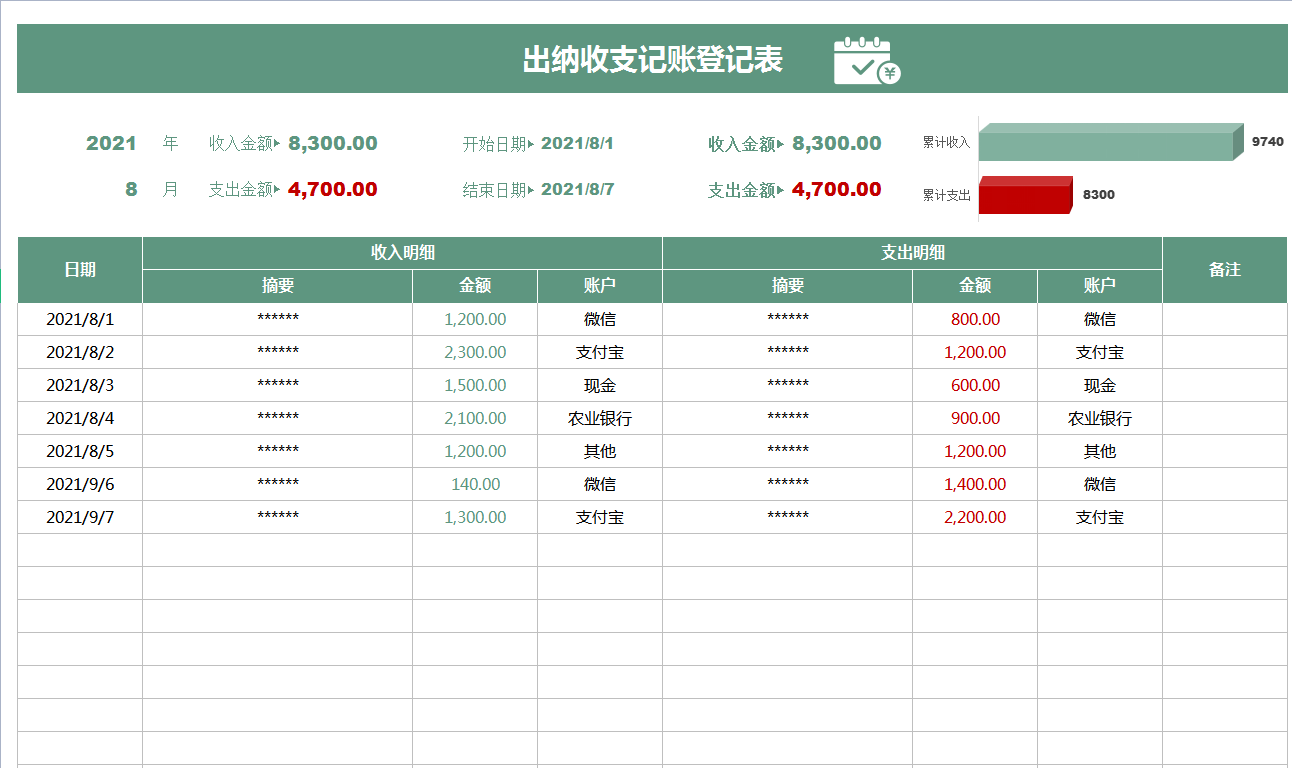Viewport: 1292px width, 768px height.
Task: Select expense 摘要 cell in 2021/9/7 row
Action: tap(788, 517)
